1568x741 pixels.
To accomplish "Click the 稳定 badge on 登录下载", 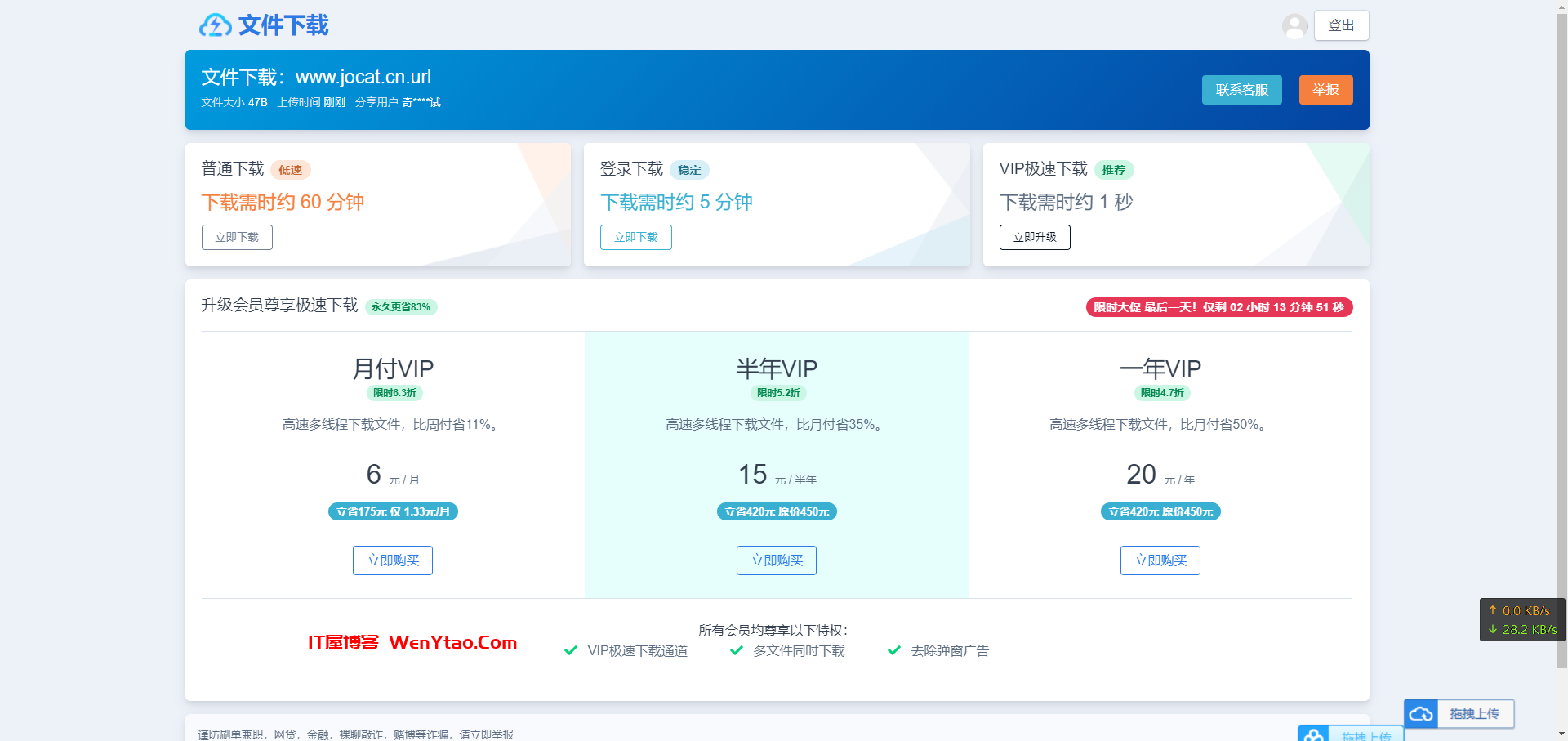I will click(x=689, y=170).
